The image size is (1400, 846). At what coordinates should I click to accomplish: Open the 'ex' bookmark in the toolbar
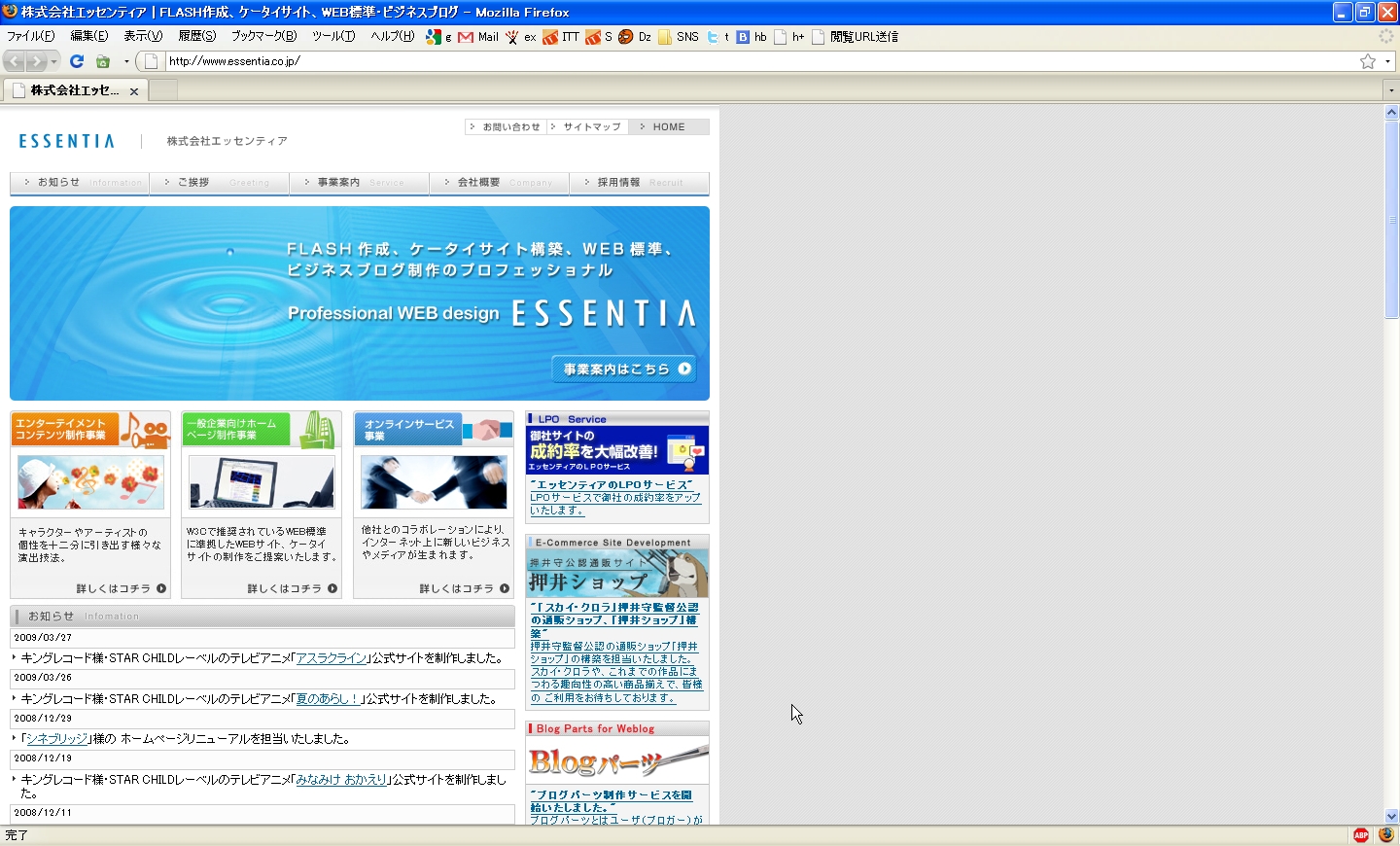pyautogui.click(x=520, y=37)
